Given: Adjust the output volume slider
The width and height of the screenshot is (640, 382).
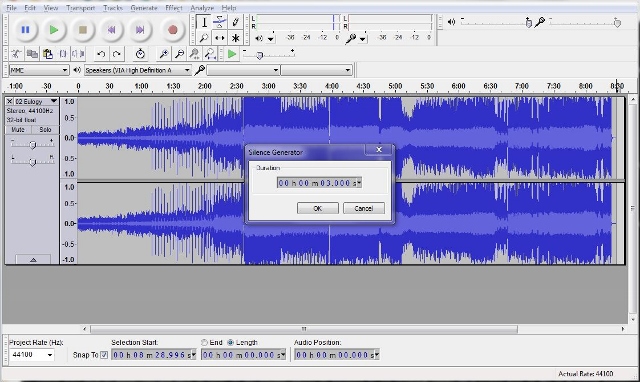Looking at the screenshot, I should tap(528, 23).
